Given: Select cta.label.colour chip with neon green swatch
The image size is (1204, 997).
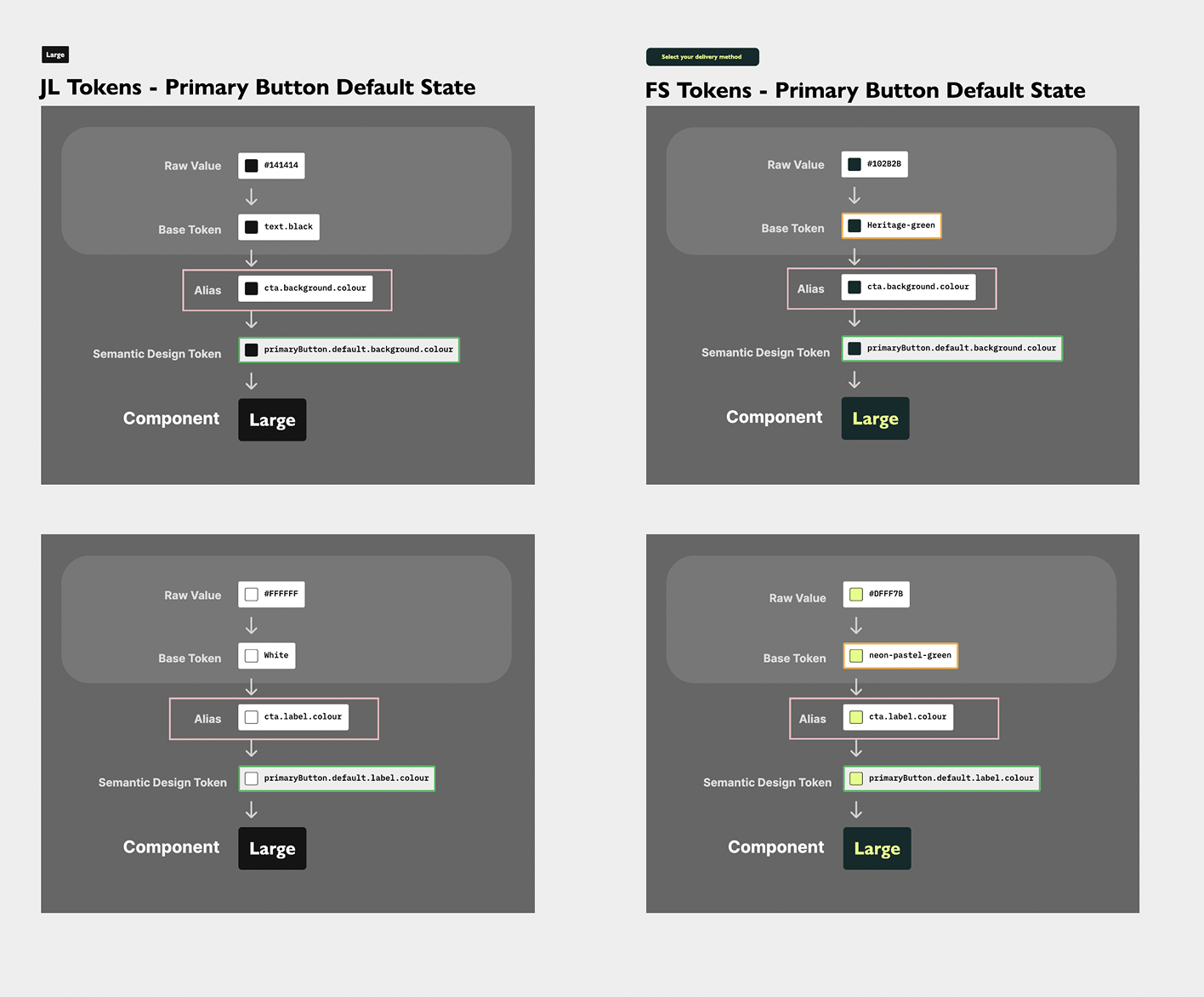Looking at the screenshot, I should coord(898,717).
